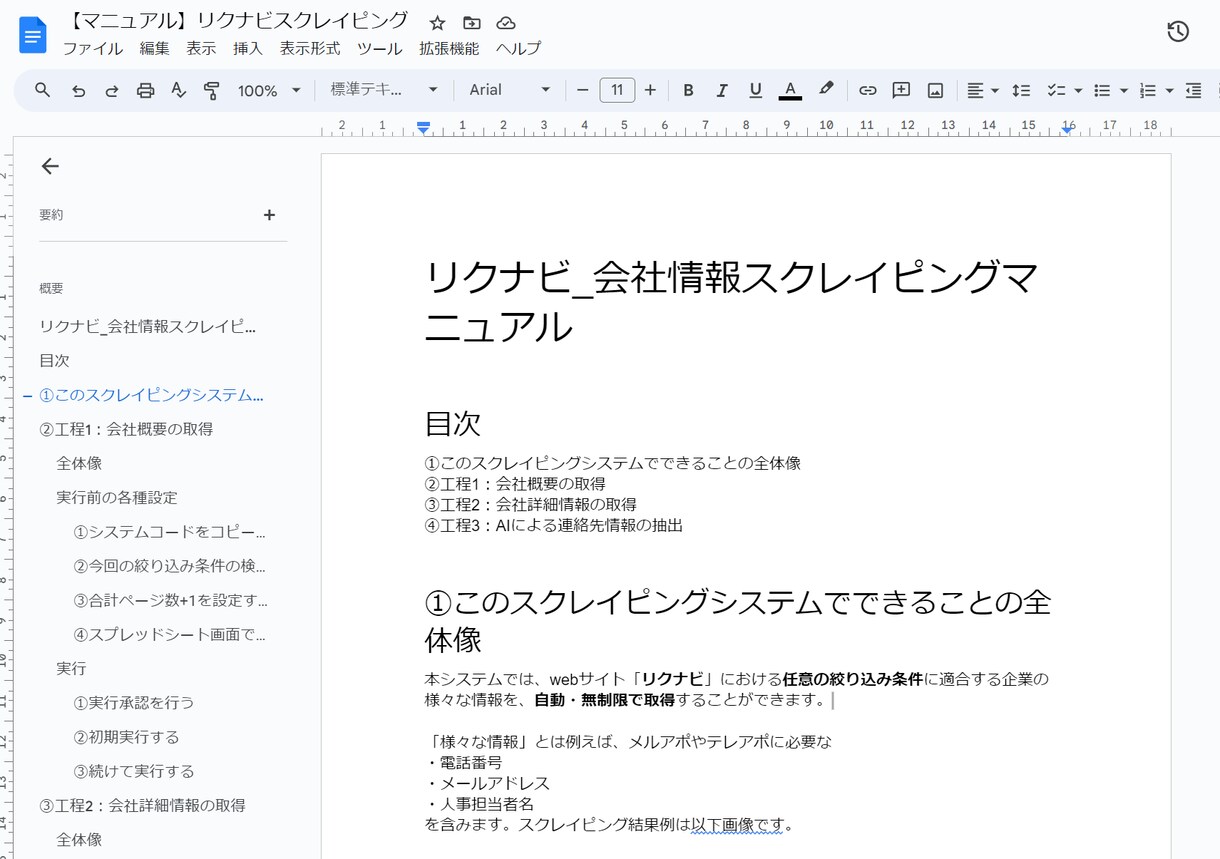Toggle bold formatting
Screen dimensions: 1220x859
[688, 90]
